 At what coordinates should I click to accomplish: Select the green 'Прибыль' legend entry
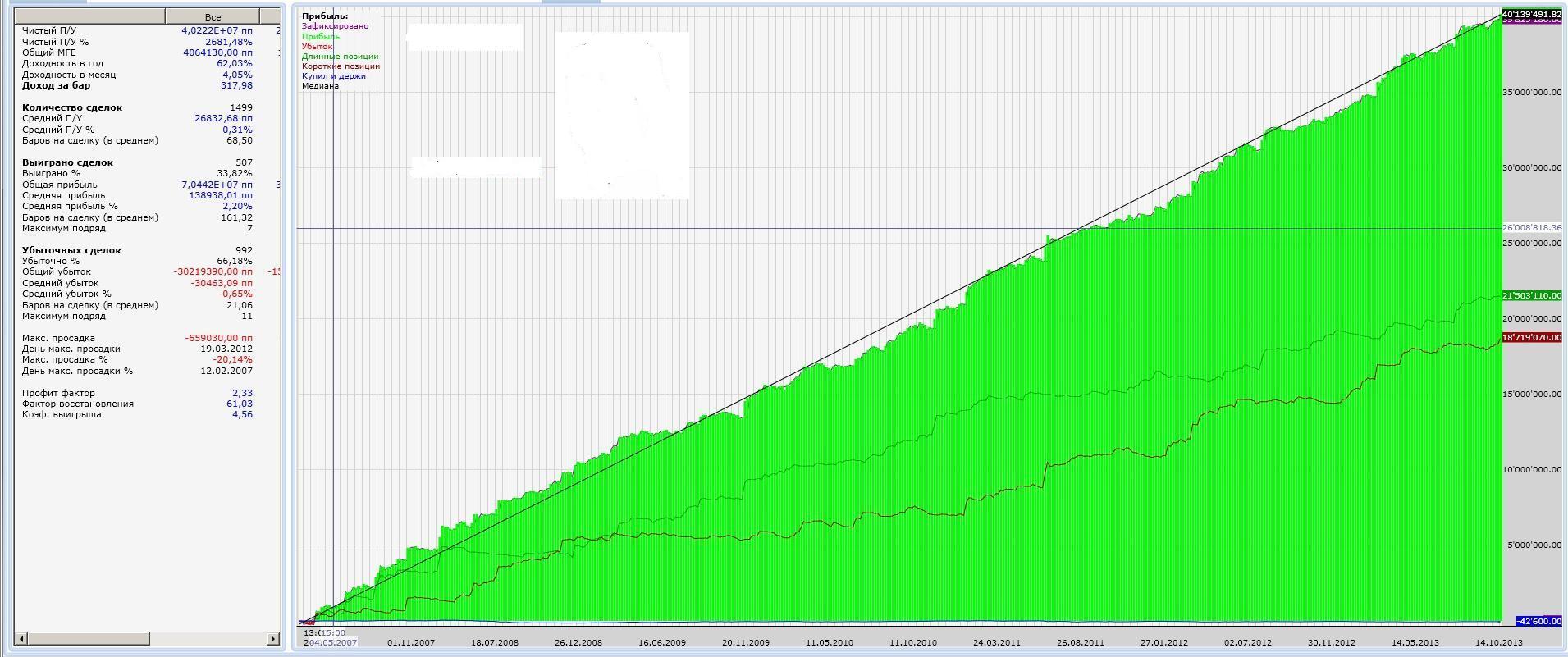pyautogui.click(x=320, y=36)
